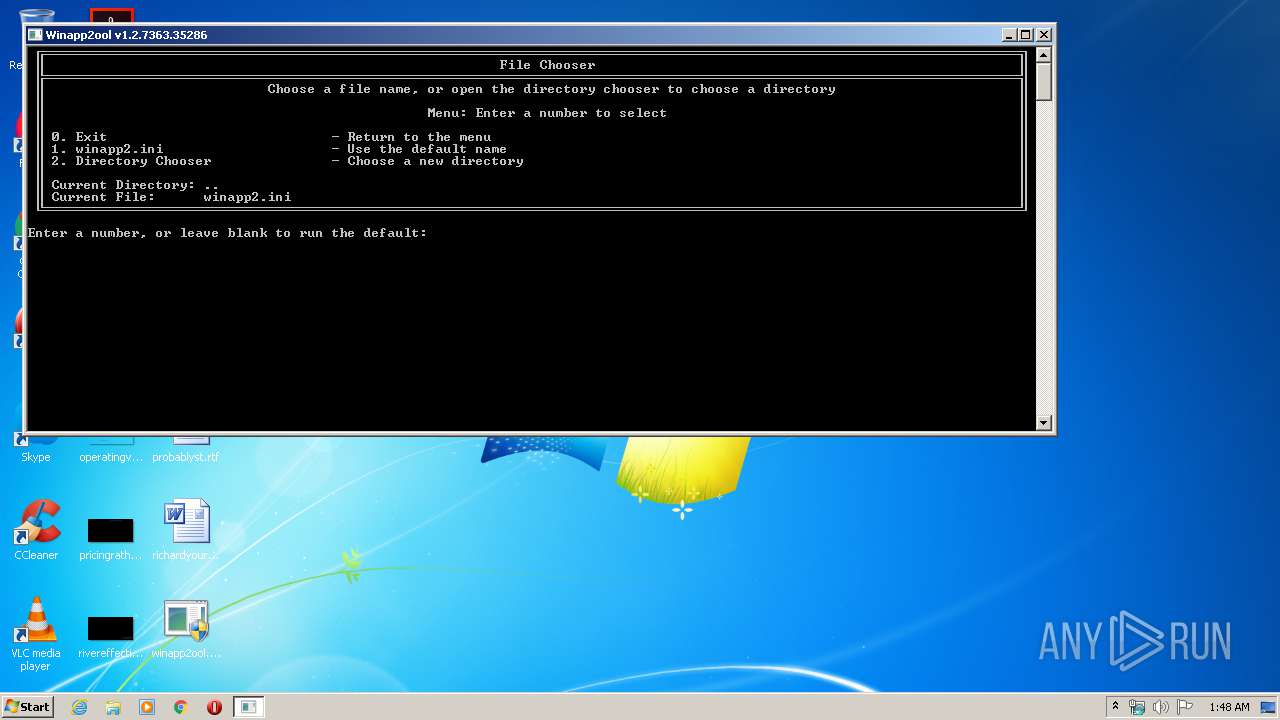The width and height of the screenshot is (1280, 720).
Task: Launch Windows Media Player from taskbar
Action: point(147,707)
